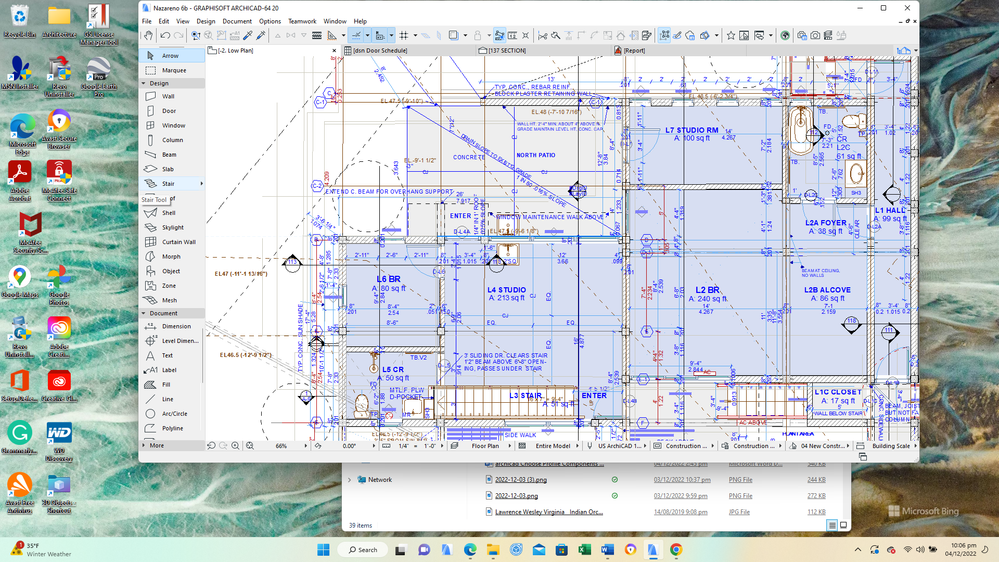Click the Undo arrow in toolbar
Image resolution: width=999 pixels, height=562 pixels.
(165, 36)
